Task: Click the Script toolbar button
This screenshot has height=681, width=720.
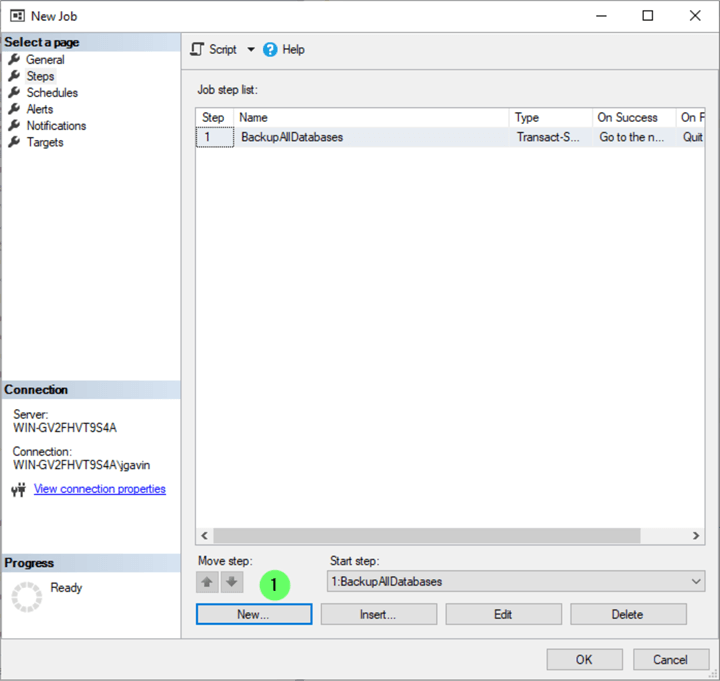Action: [214, 50]
